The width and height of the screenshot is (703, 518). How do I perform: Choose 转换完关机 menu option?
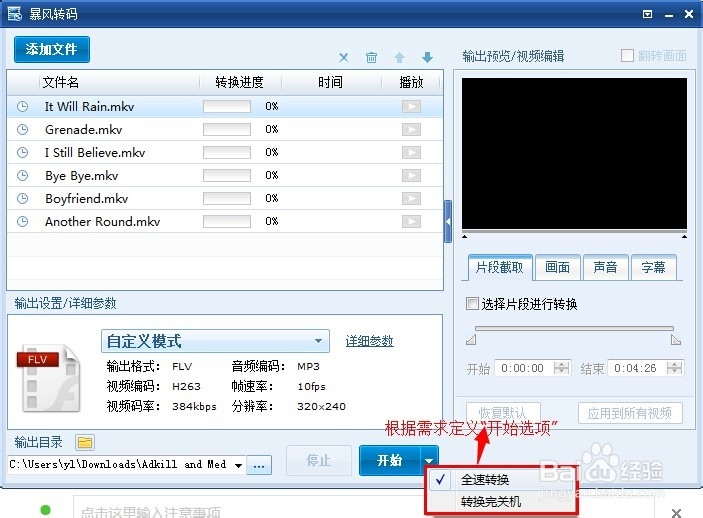point(500,501)
